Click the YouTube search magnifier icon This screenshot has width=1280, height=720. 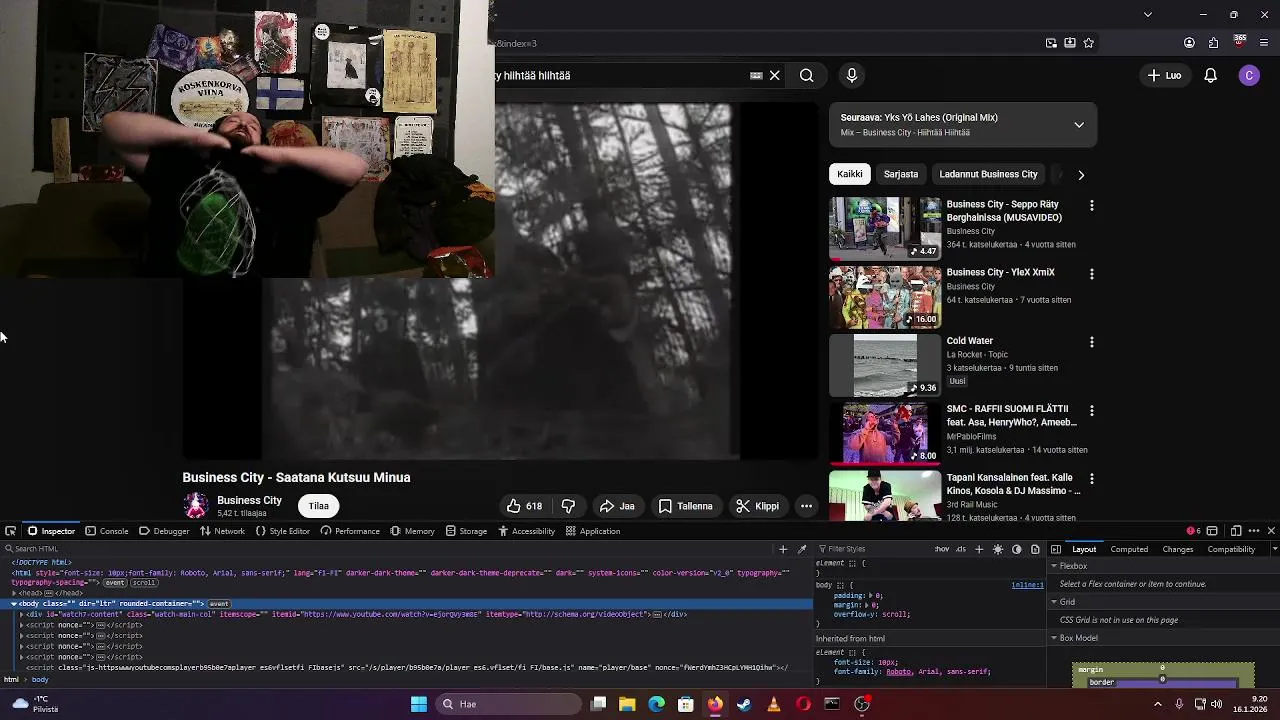pos(806,75)
